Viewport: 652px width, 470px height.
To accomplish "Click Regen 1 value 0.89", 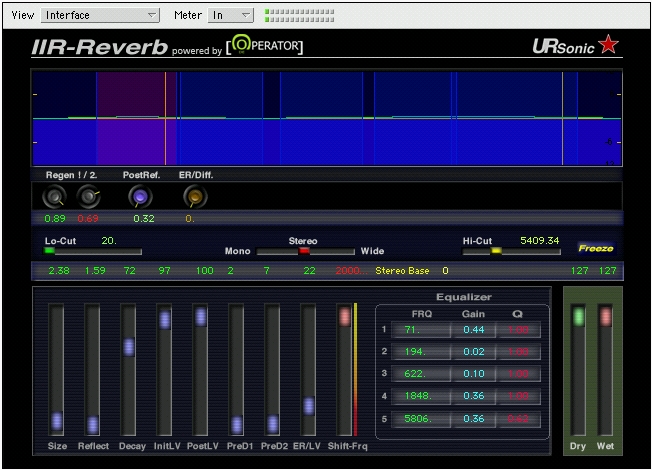I will pyautogui.click(x=55, y=218).
